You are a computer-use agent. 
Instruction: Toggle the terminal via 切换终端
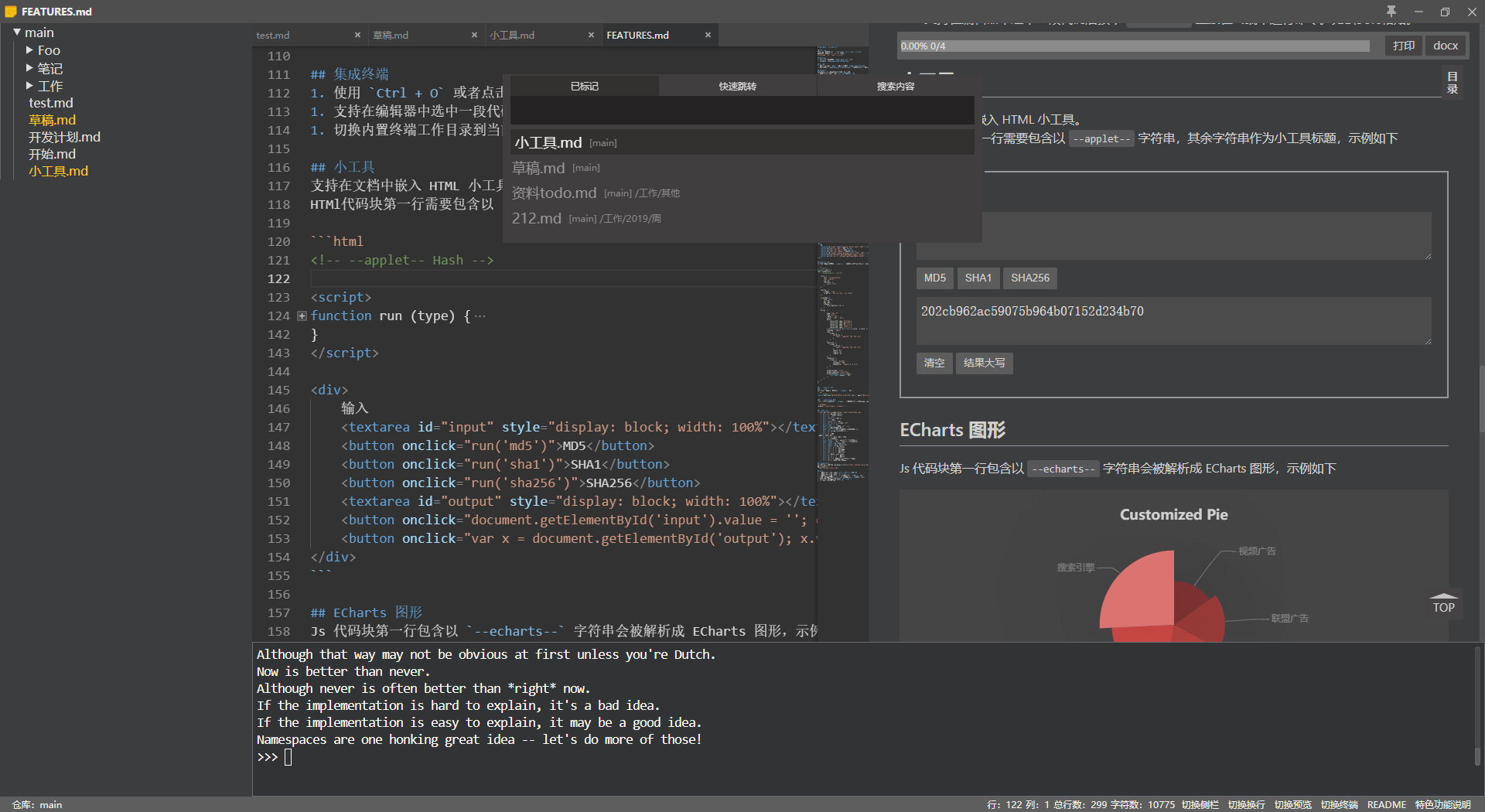(1339, 804)
